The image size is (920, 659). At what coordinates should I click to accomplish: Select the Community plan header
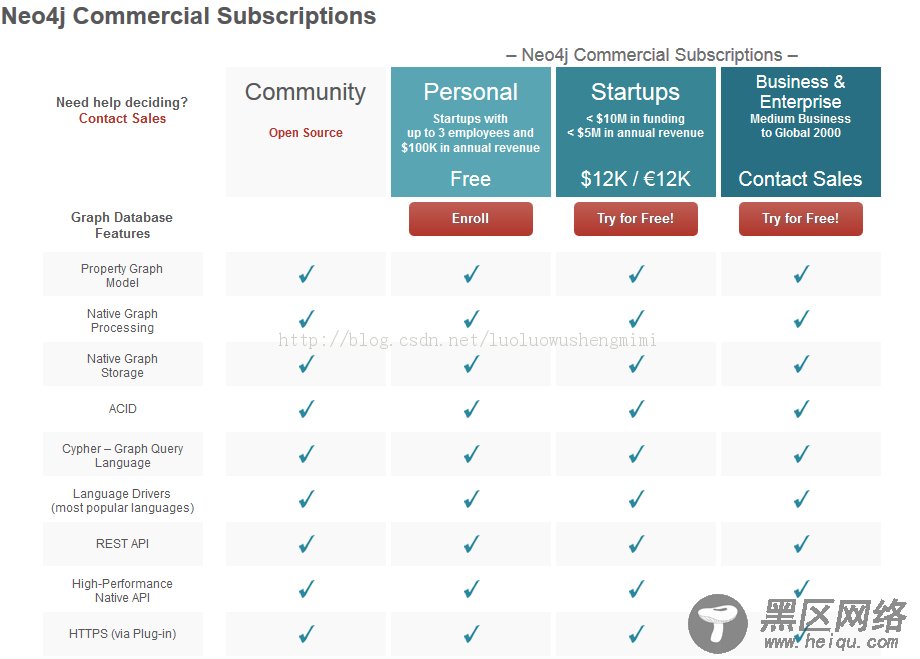pyautogui.click(x=306, y=132)
